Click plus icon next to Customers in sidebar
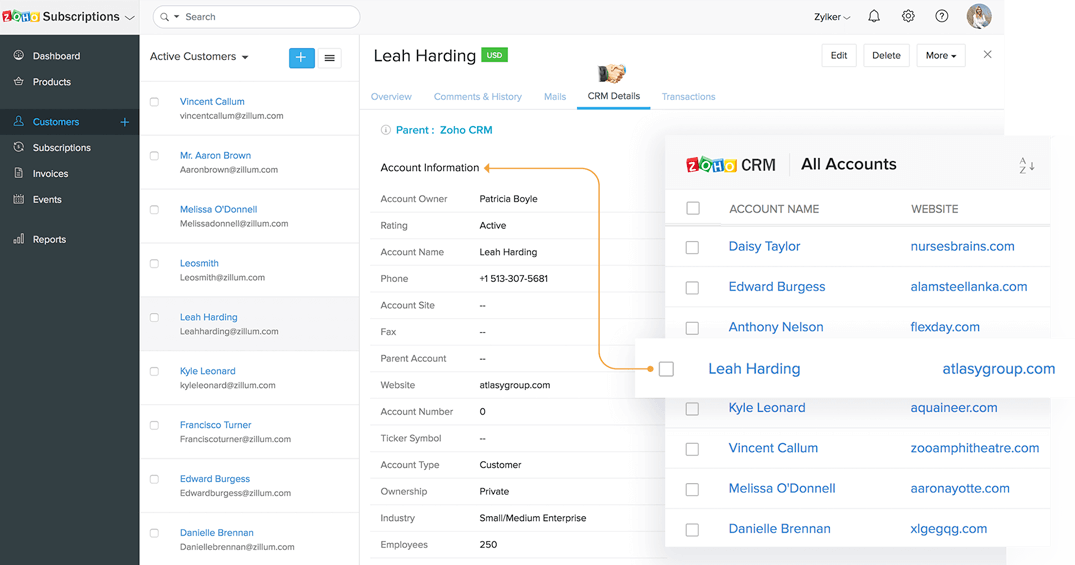The image size is (1075, 565). [125, 122]
